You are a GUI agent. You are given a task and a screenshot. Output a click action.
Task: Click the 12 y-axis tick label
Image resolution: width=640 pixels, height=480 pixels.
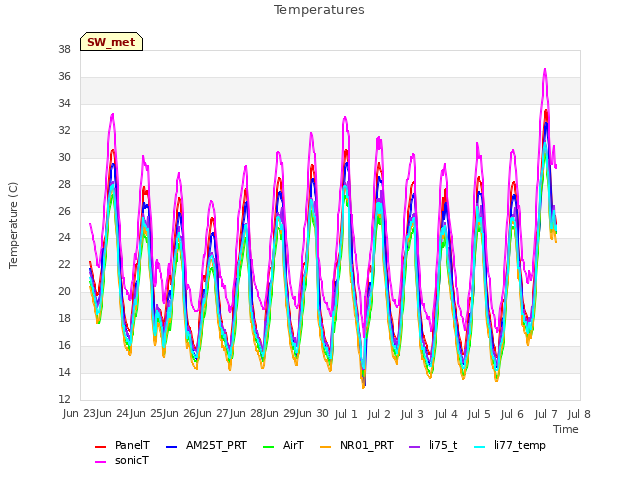(x=64, y=399)
